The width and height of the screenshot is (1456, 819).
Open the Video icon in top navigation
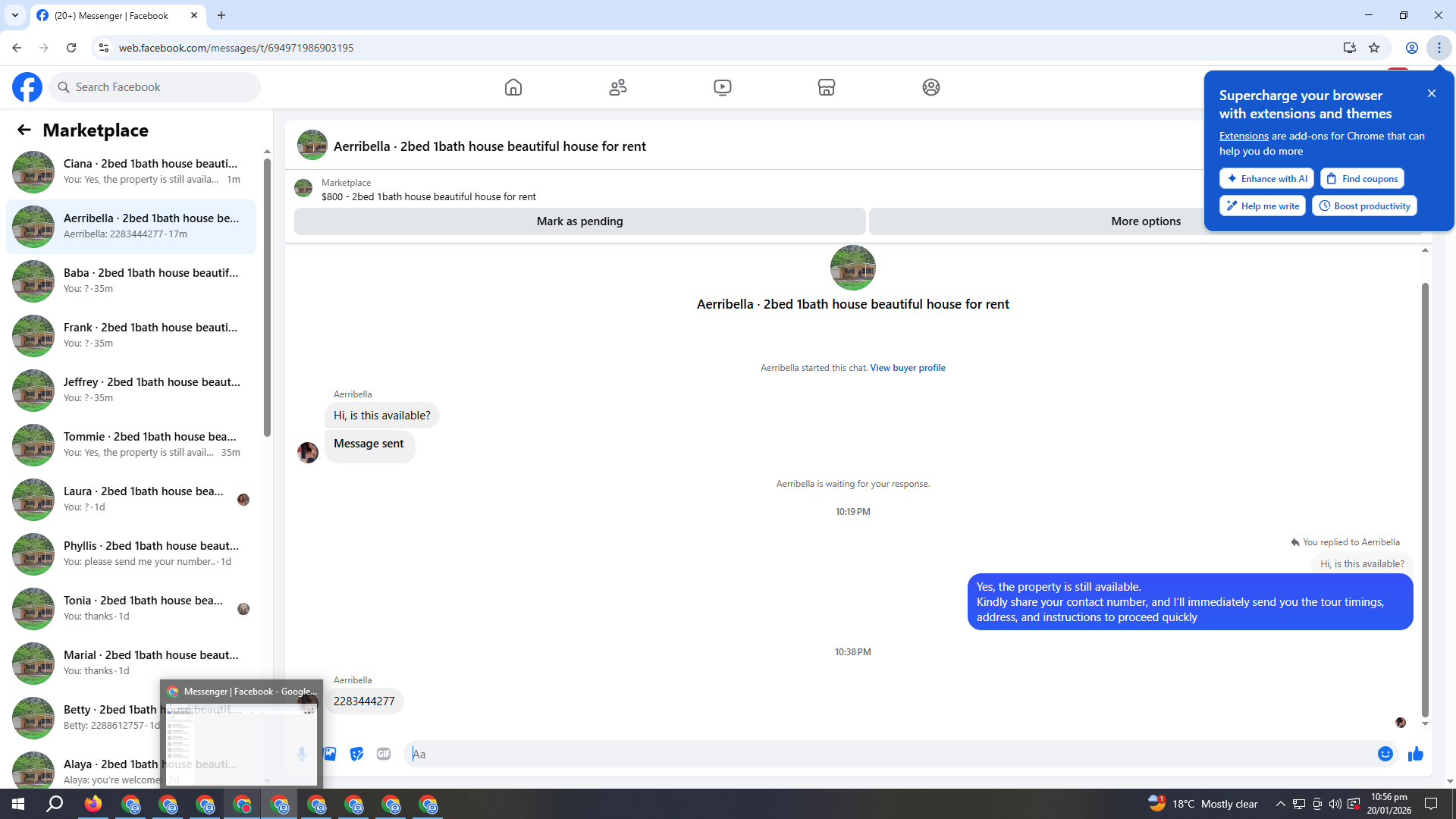click(x=723, y=87)
